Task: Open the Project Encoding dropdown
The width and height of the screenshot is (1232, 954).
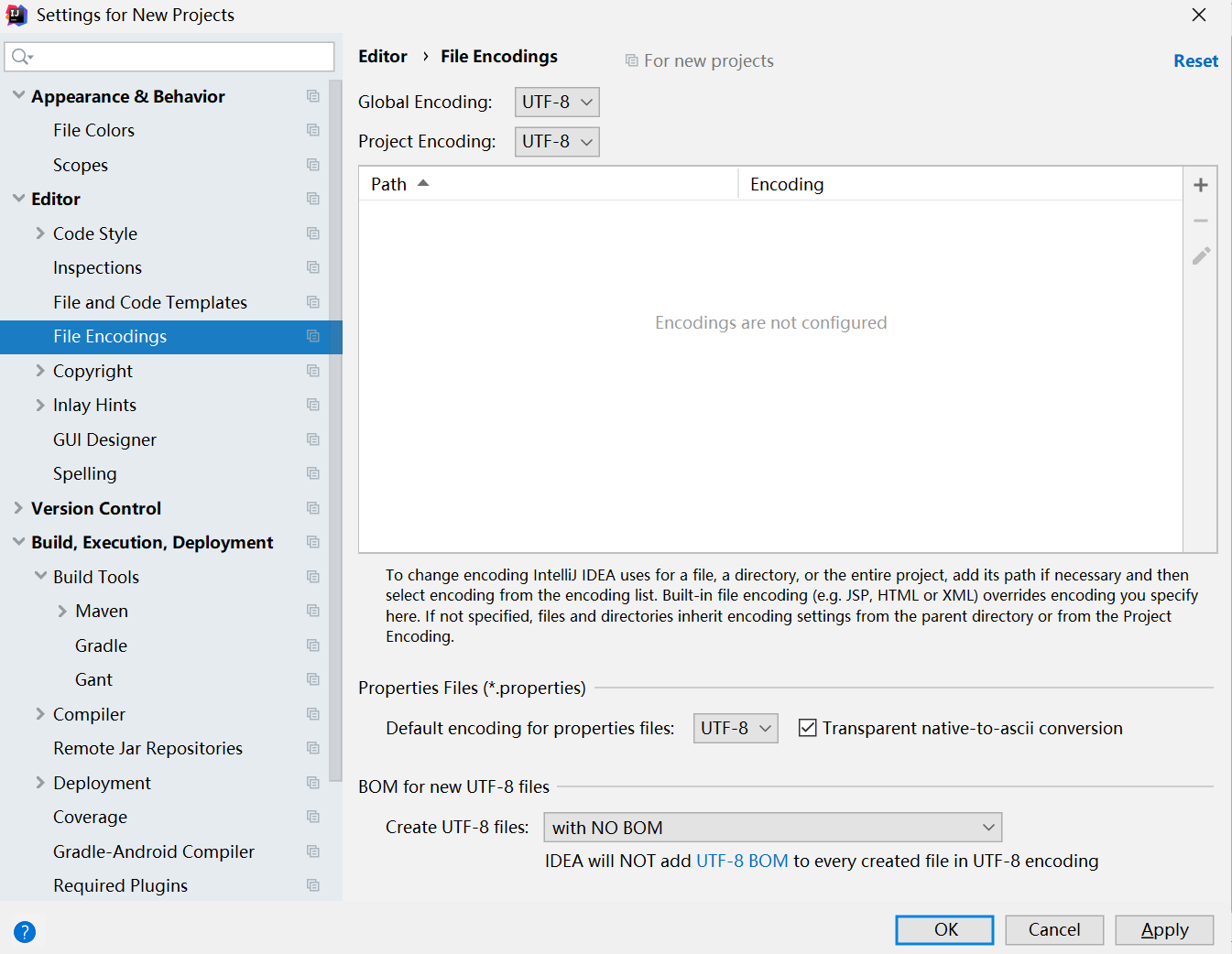Action: (557, 141)
